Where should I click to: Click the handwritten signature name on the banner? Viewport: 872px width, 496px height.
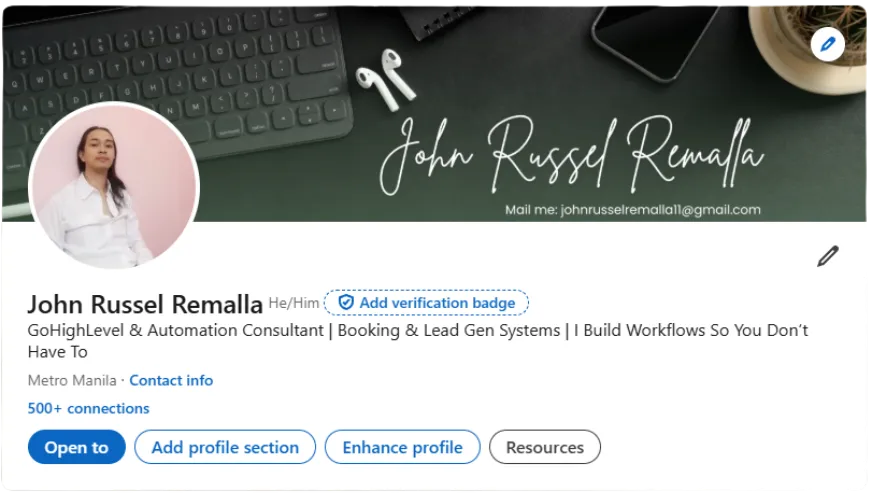click(x=572, y=153)
